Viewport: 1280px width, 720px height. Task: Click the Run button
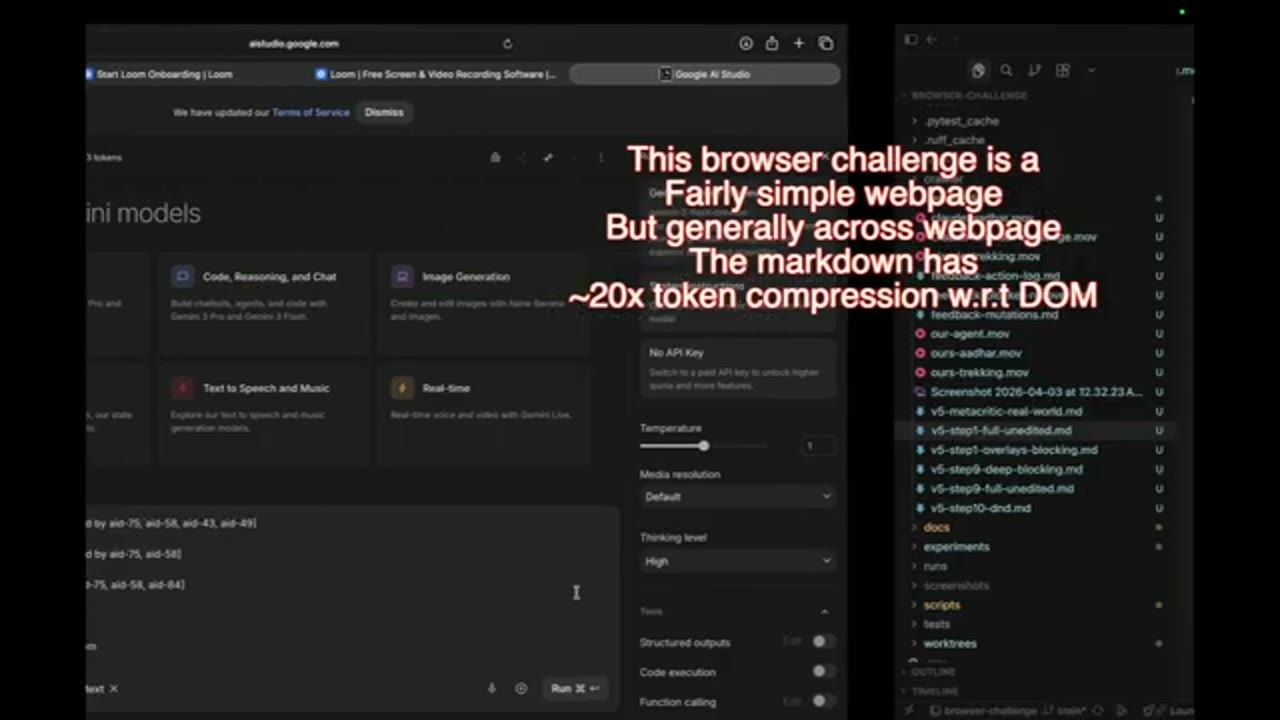tap(575, 688)
